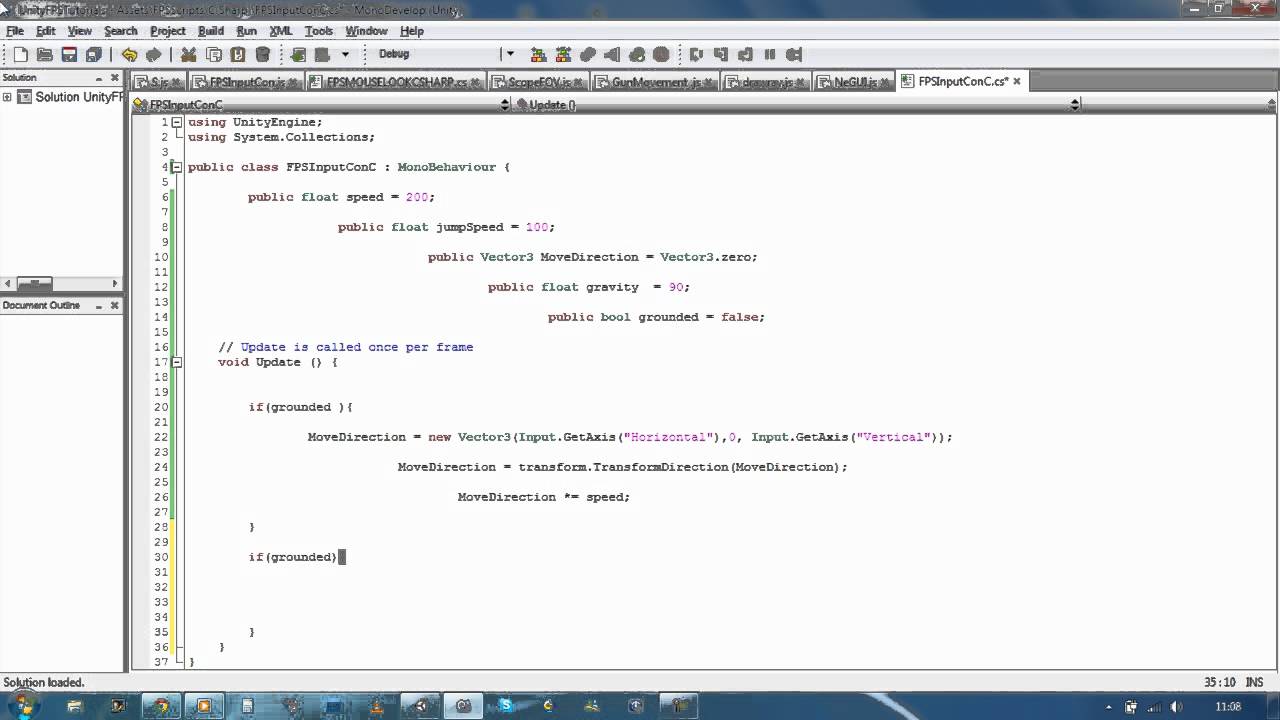
Task: Save the current file via toolbar
Action: coord(69,54)
